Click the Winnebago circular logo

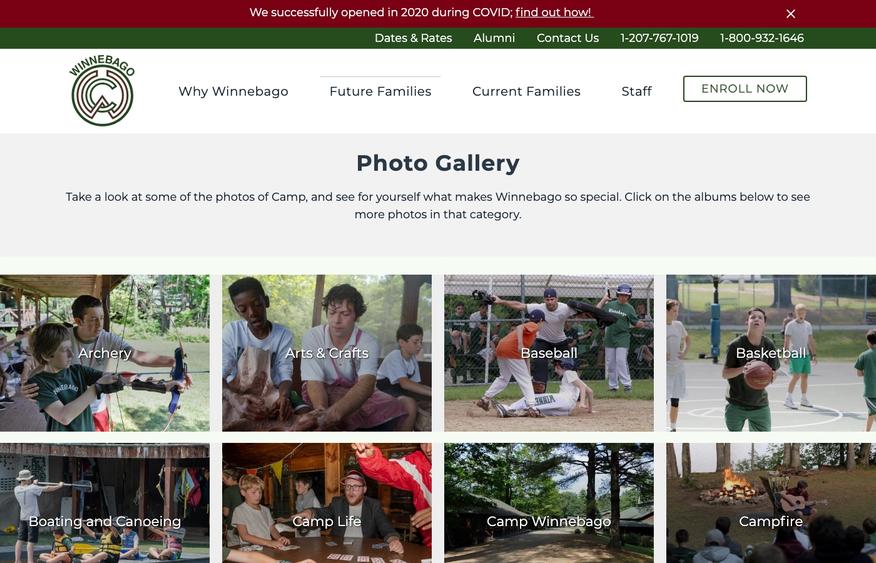coord(102,90)
